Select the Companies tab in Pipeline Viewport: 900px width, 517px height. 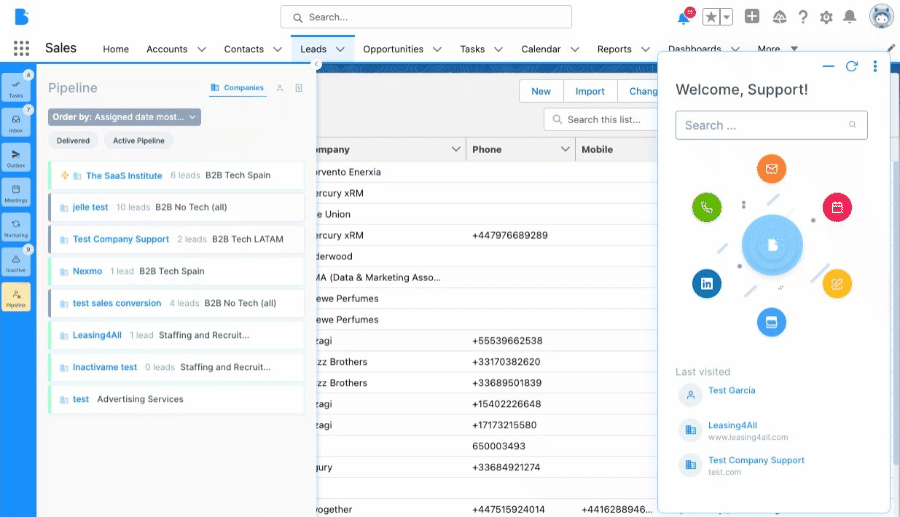(237, 88)
